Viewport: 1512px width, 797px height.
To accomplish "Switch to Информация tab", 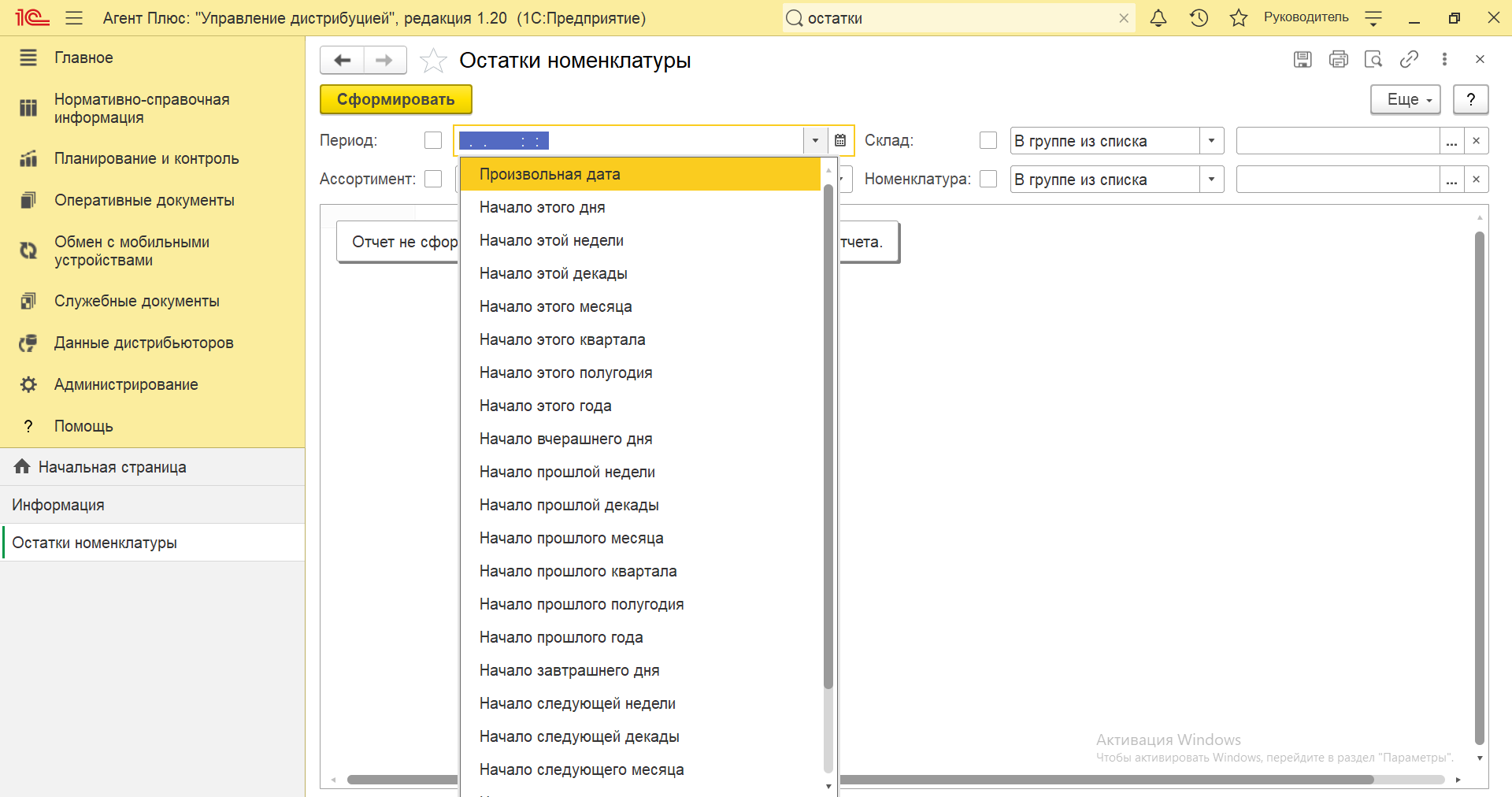I will pos(153,505).
